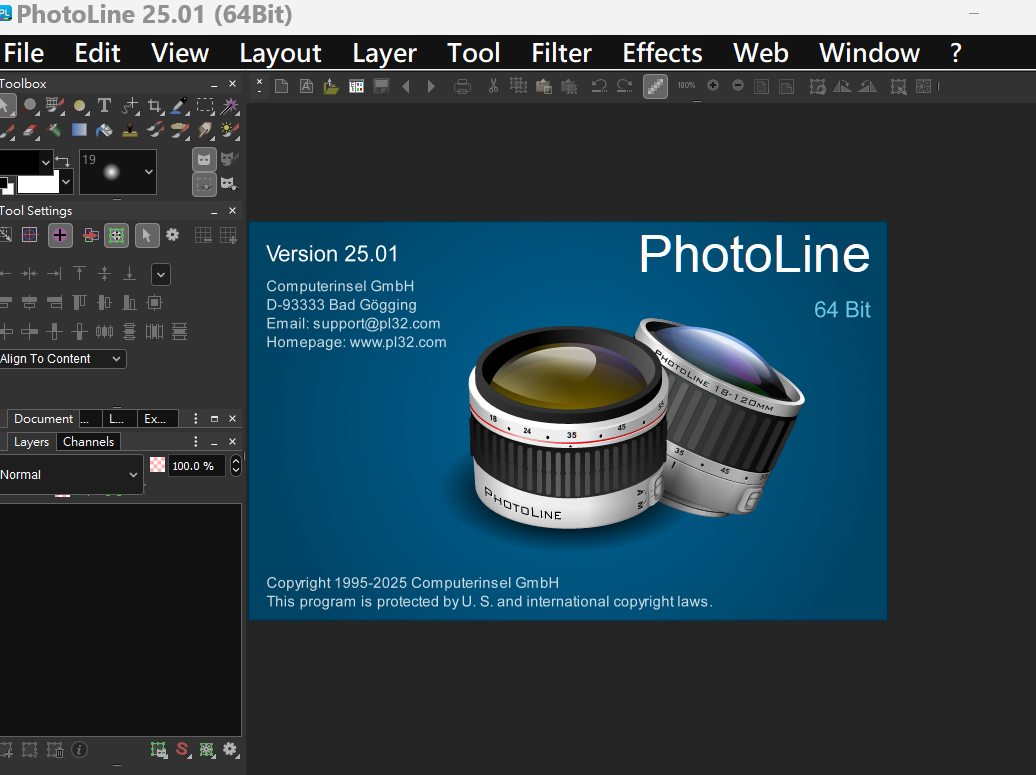Select the Zoom magnifier tool in Toolbox
Image resolution: width=1036 pixels, height=775 pixels.
click(30, 106)
